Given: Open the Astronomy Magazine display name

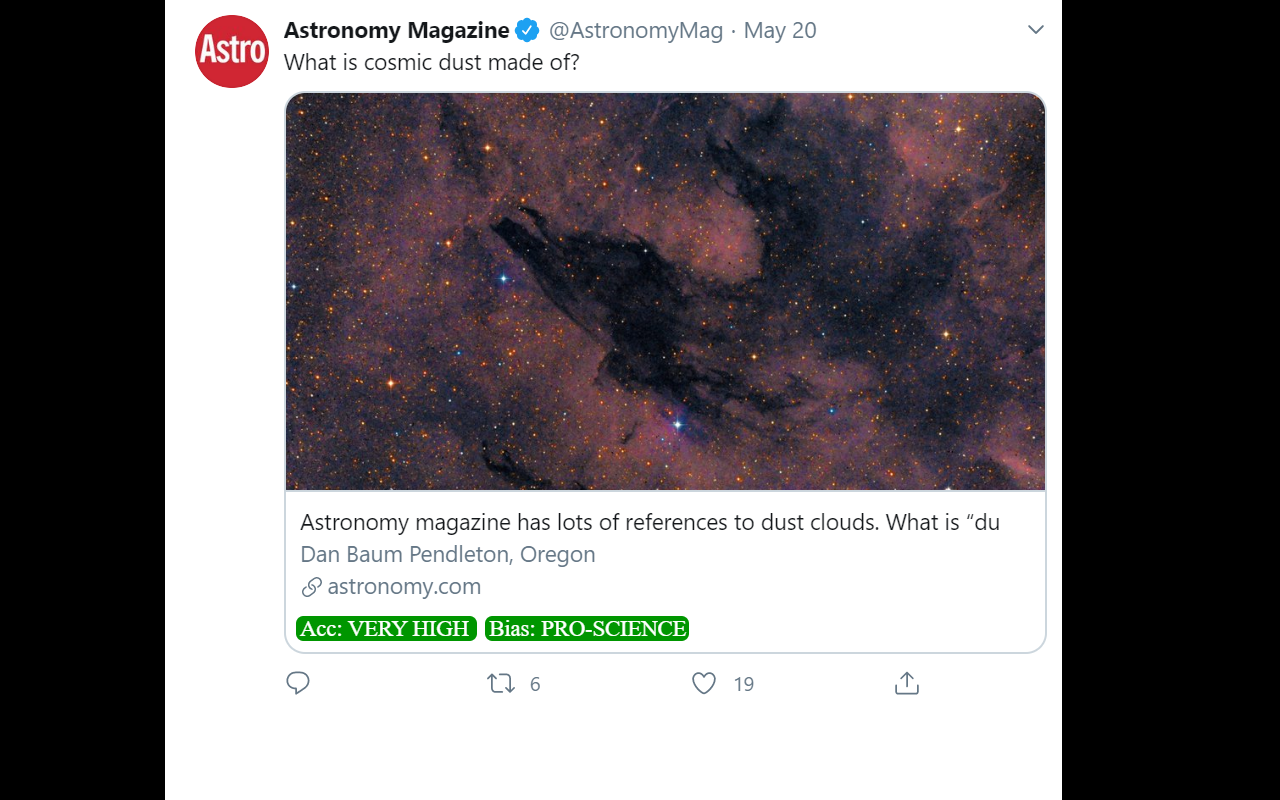Looking at the screenshot, I should (x=396, y=31).
